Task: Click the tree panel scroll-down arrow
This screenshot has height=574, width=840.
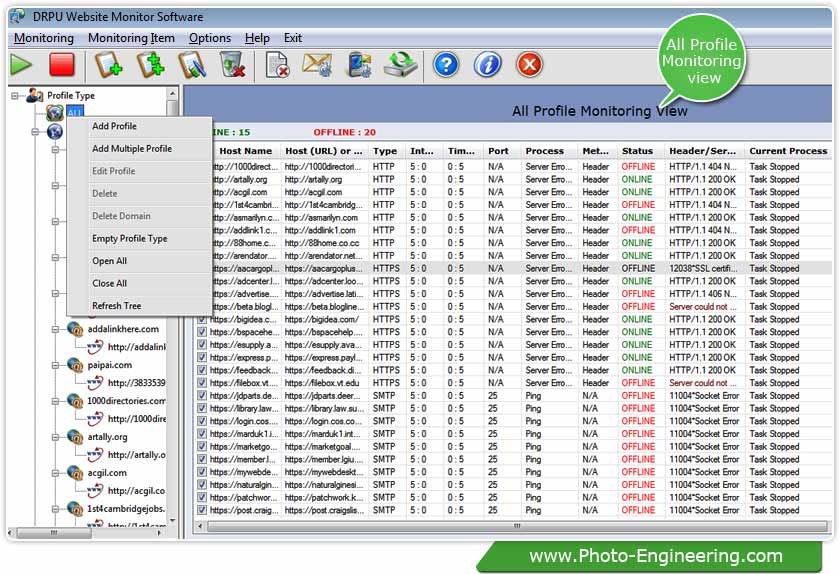Action: [x=172, y=520]
